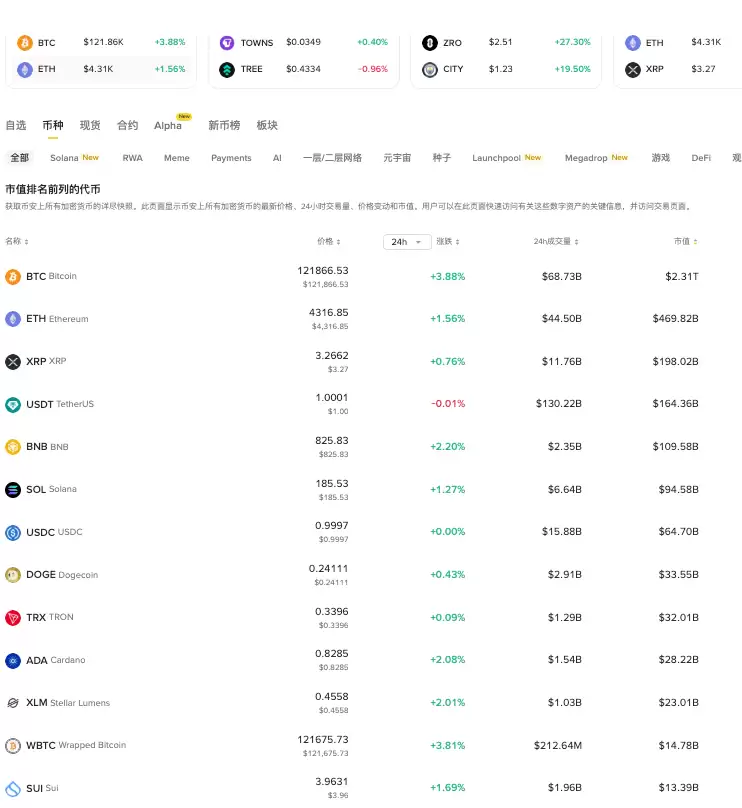Click the Cardano ADA coin icon

pyautogui.click(x=13, y=661)
